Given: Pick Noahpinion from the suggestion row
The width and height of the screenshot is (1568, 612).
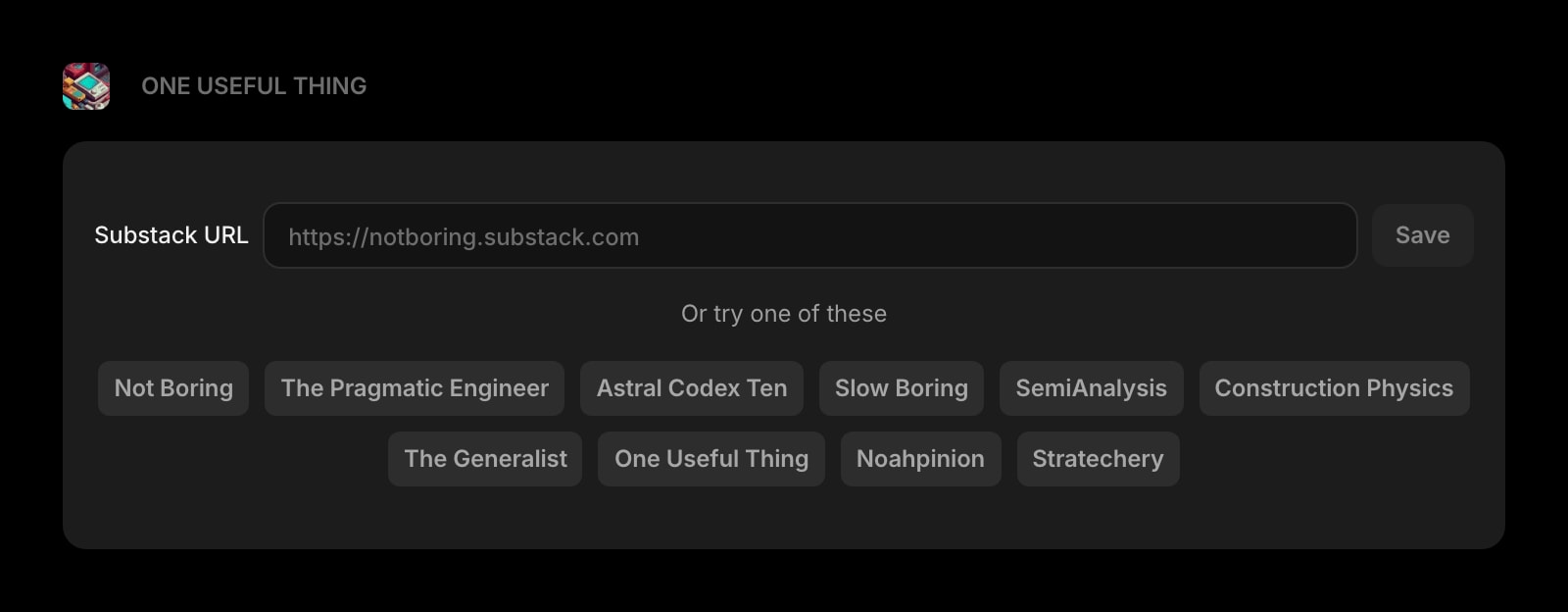Looking at the screenshot, I should 919,458.
